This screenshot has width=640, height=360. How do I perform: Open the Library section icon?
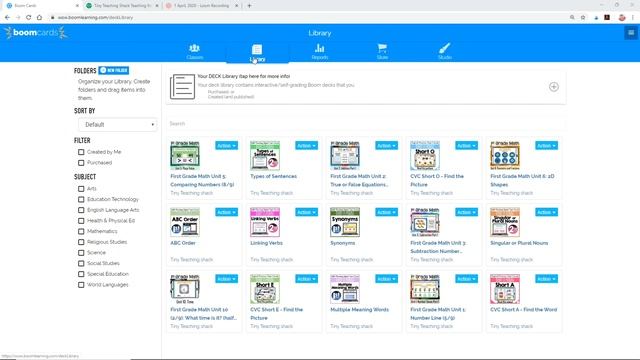257,49
